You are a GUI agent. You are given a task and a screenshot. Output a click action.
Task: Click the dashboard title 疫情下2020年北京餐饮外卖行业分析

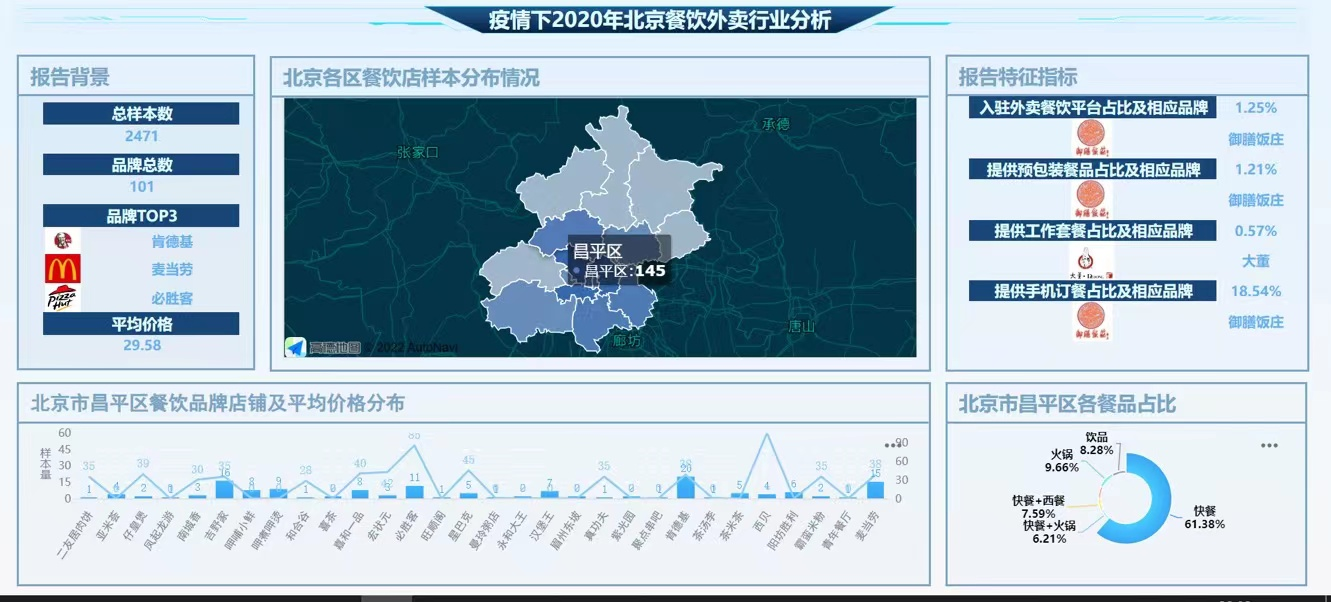coord(660,20)
